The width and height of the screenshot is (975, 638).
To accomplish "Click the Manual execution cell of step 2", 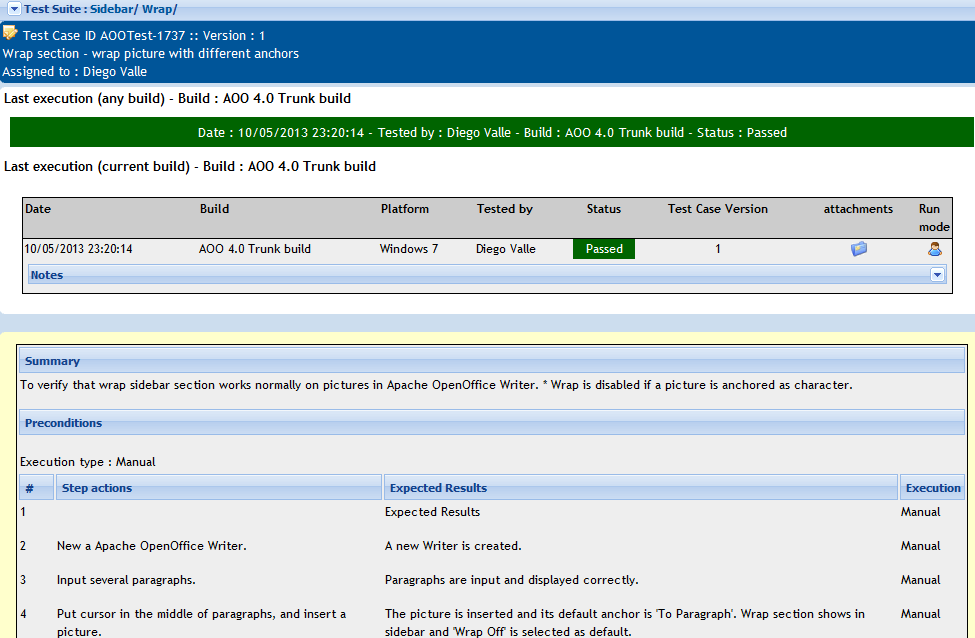I will (x=920, y=546).
